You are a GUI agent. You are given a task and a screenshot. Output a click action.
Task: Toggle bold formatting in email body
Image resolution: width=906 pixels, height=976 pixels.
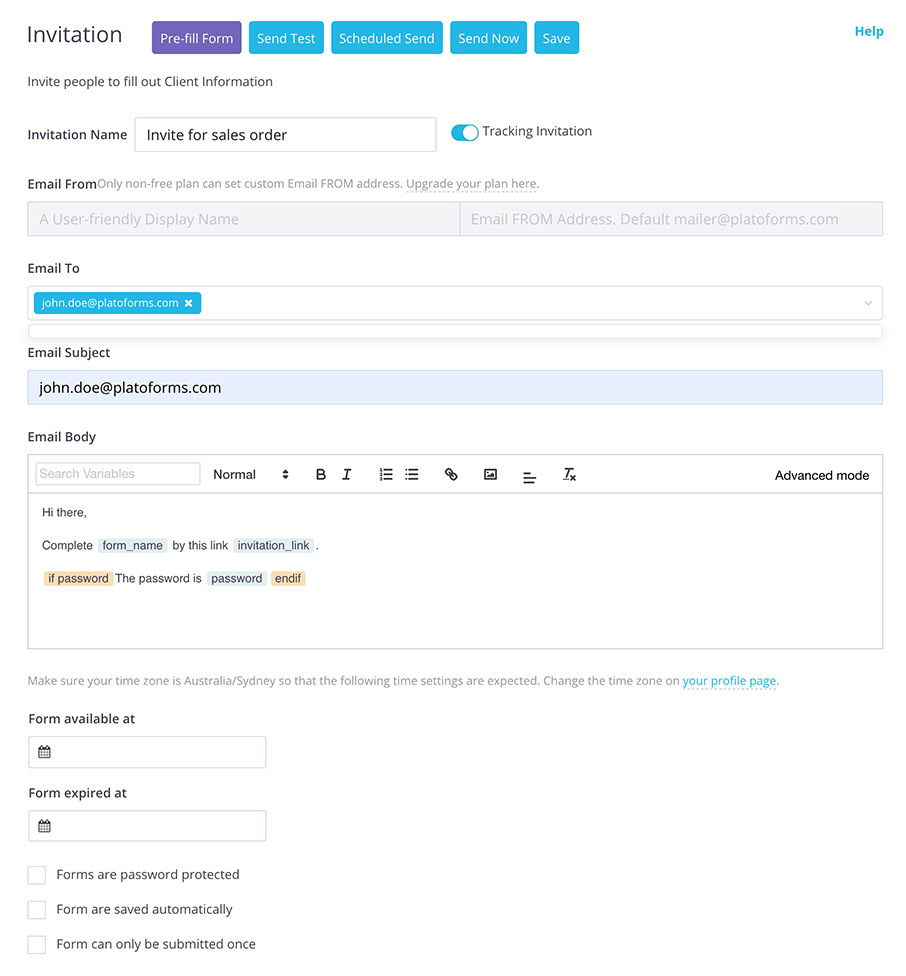pyautogui.click(x=321, y=475)
